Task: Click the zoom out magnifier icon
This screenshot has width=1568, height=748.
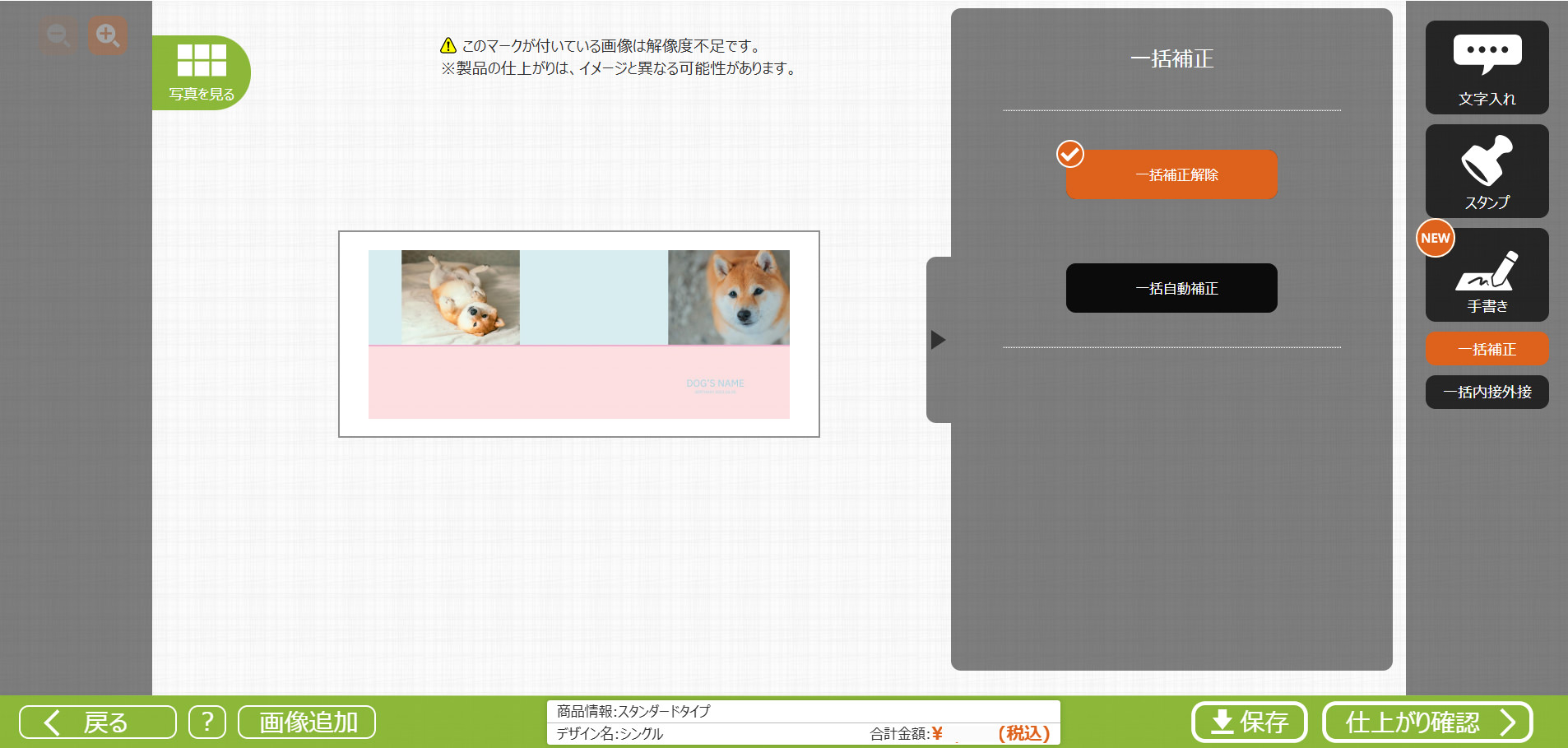Action: [58, 36]
